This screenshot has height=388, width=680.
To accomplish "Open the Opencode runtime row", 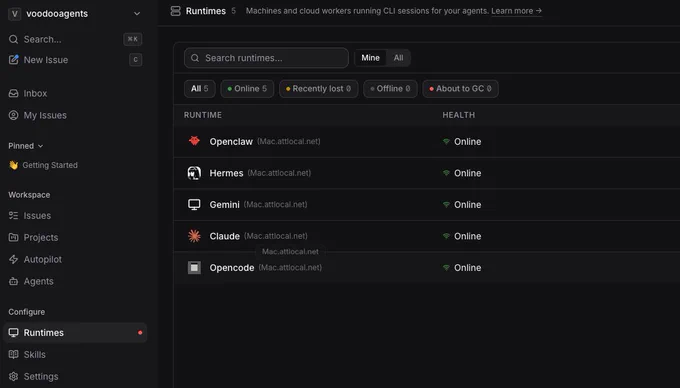I will (x=427, y=268).
